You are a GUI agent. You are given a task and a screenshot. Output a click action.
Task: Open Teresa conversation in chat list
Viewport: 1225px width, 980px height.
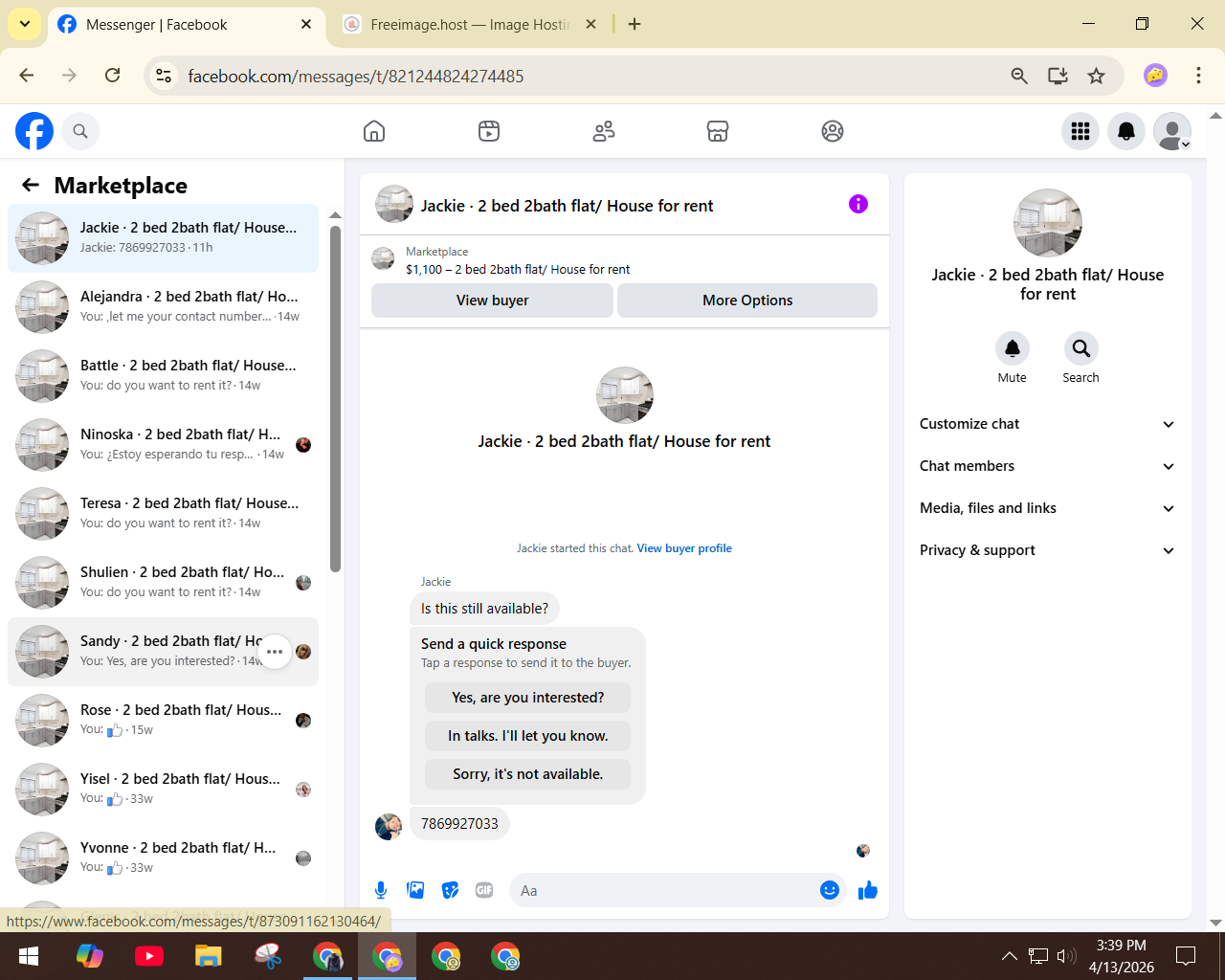pyautogui.click(x=163, y=514)
